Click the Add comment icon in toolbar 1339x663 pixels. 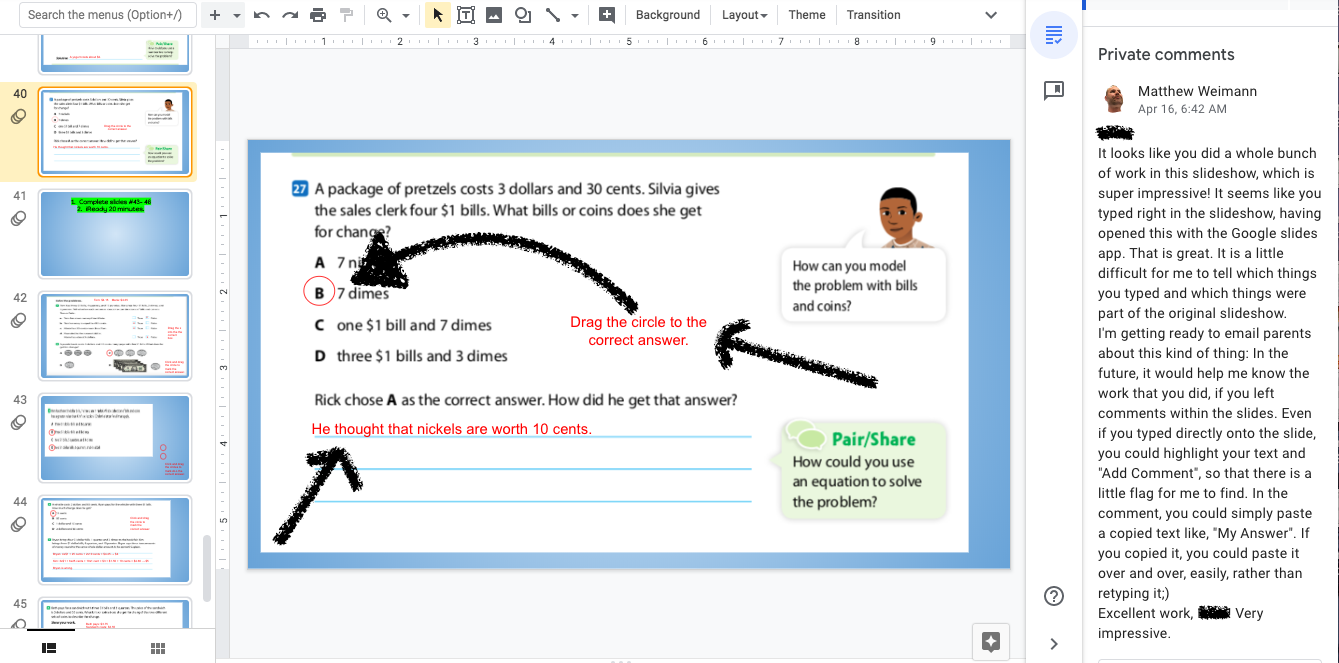(x=606, y=15)
